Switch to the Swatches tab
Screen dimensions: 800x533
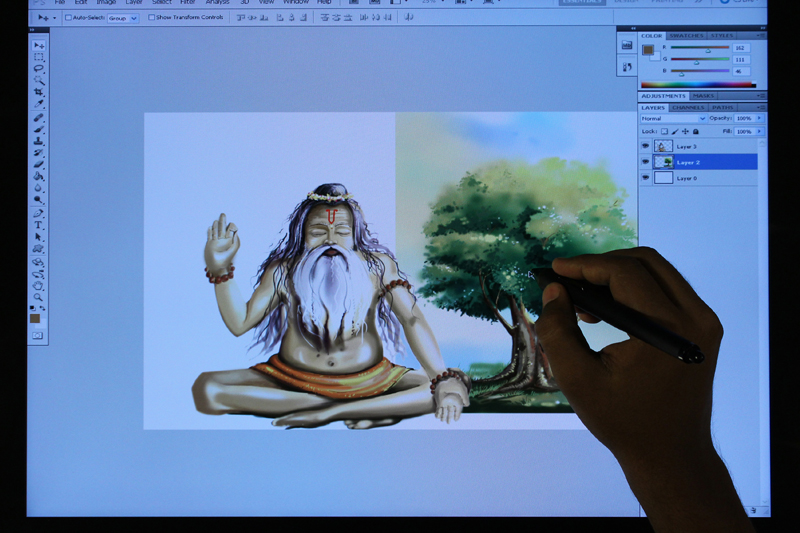click(686, 35)
